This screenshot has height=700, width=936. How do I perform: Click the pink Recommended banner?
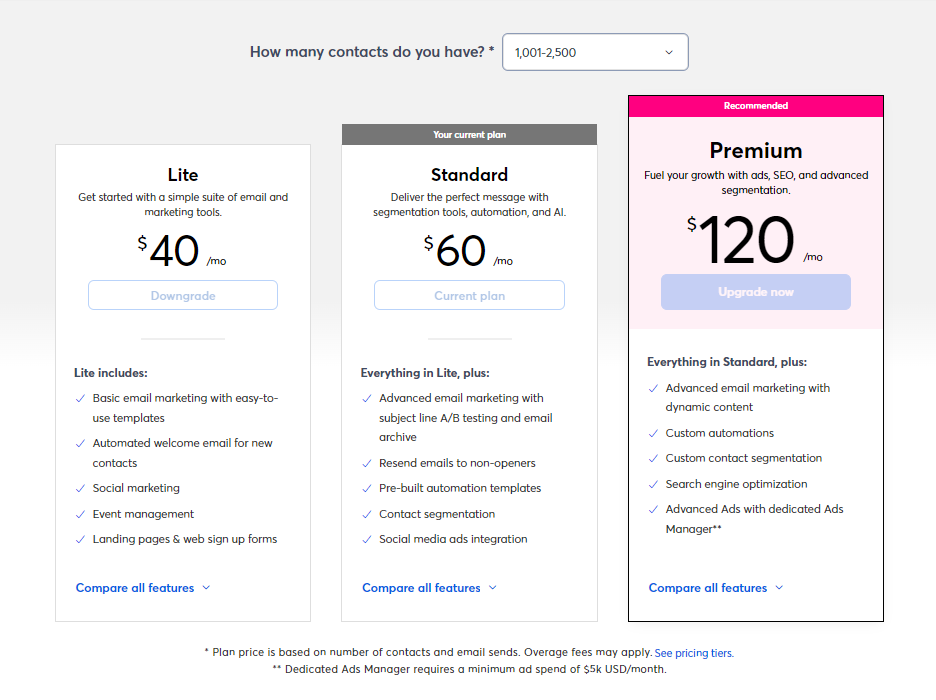point(755,106)
